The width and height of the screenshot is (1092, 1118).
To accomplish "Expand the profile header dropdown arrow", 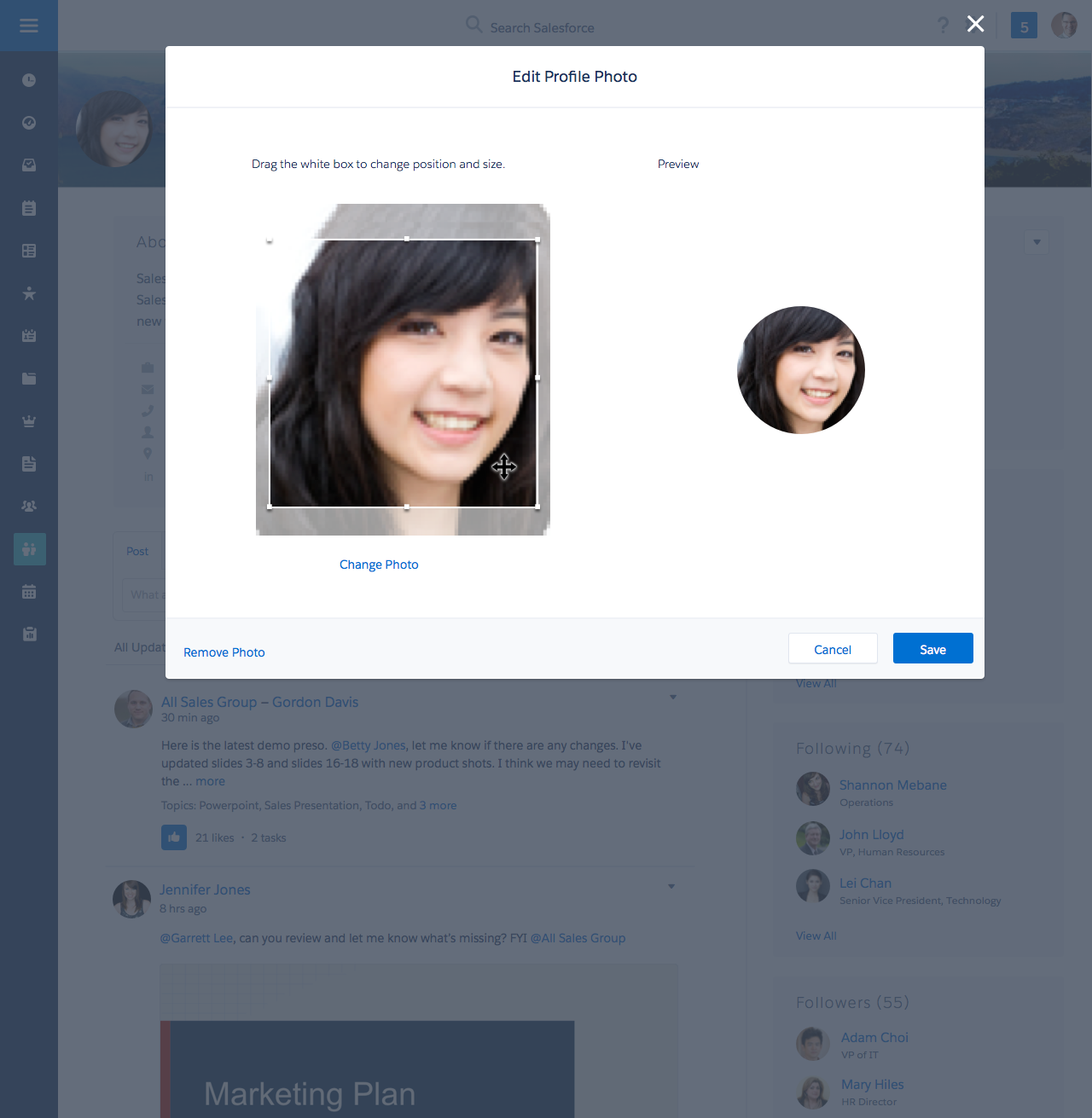I will pos(1037,242).
